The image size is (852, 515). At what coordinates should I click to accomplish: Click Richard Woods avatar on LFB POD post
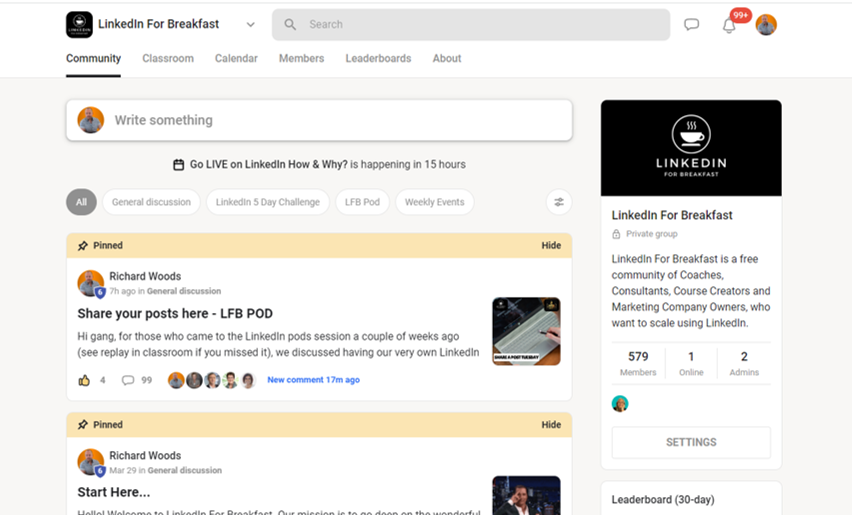[91, 284]
